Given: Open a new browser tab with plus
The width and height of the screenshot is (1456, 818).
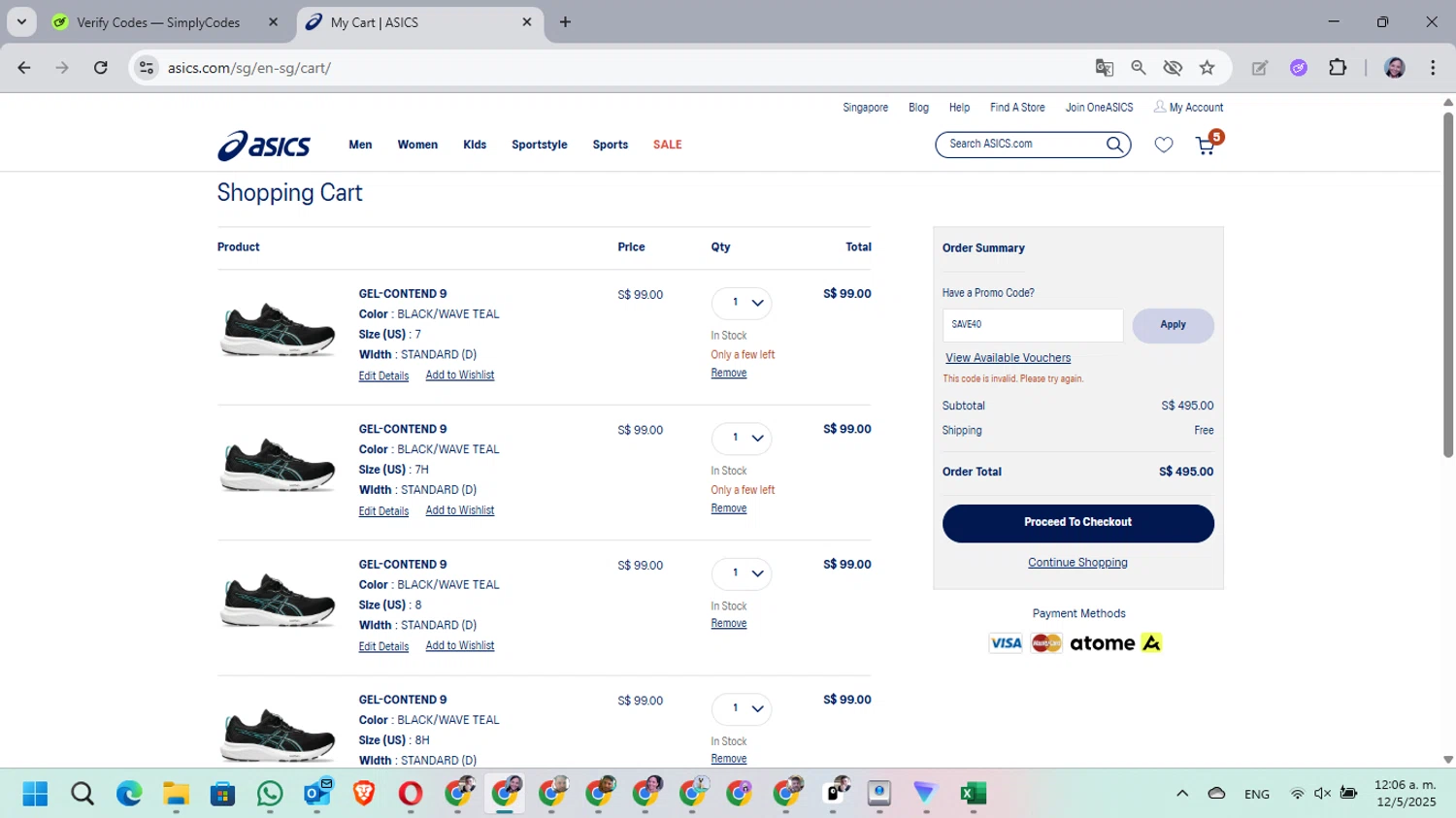Looking at the screenshot, I should (565, 22).
